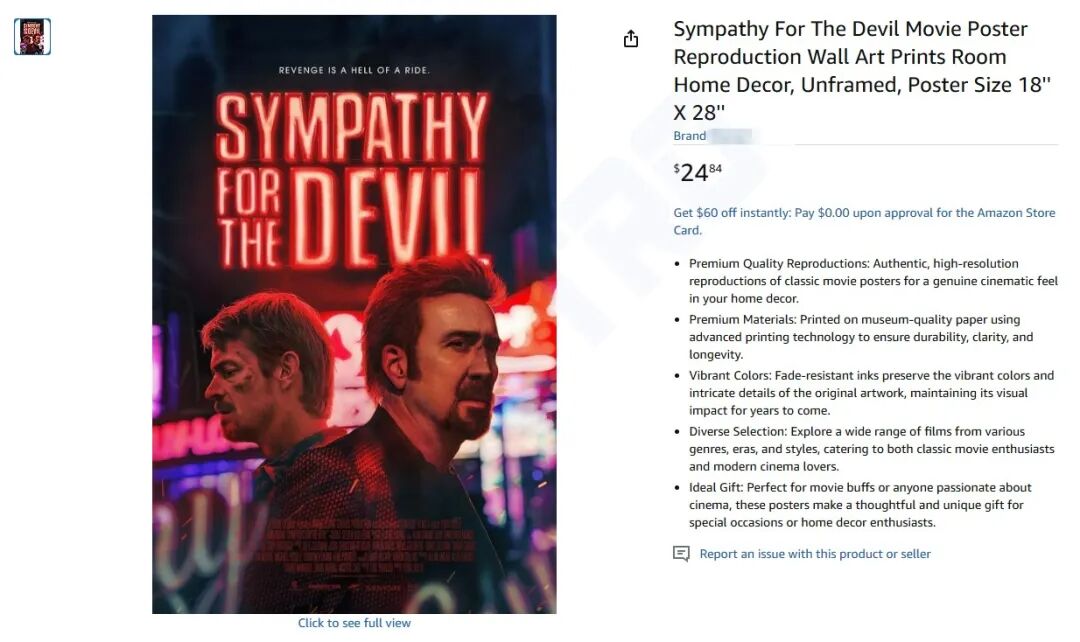Open the 'Click to see full view' link
Image resolution: width=1080 pixels, height=642 pixels.
(354, 623)
